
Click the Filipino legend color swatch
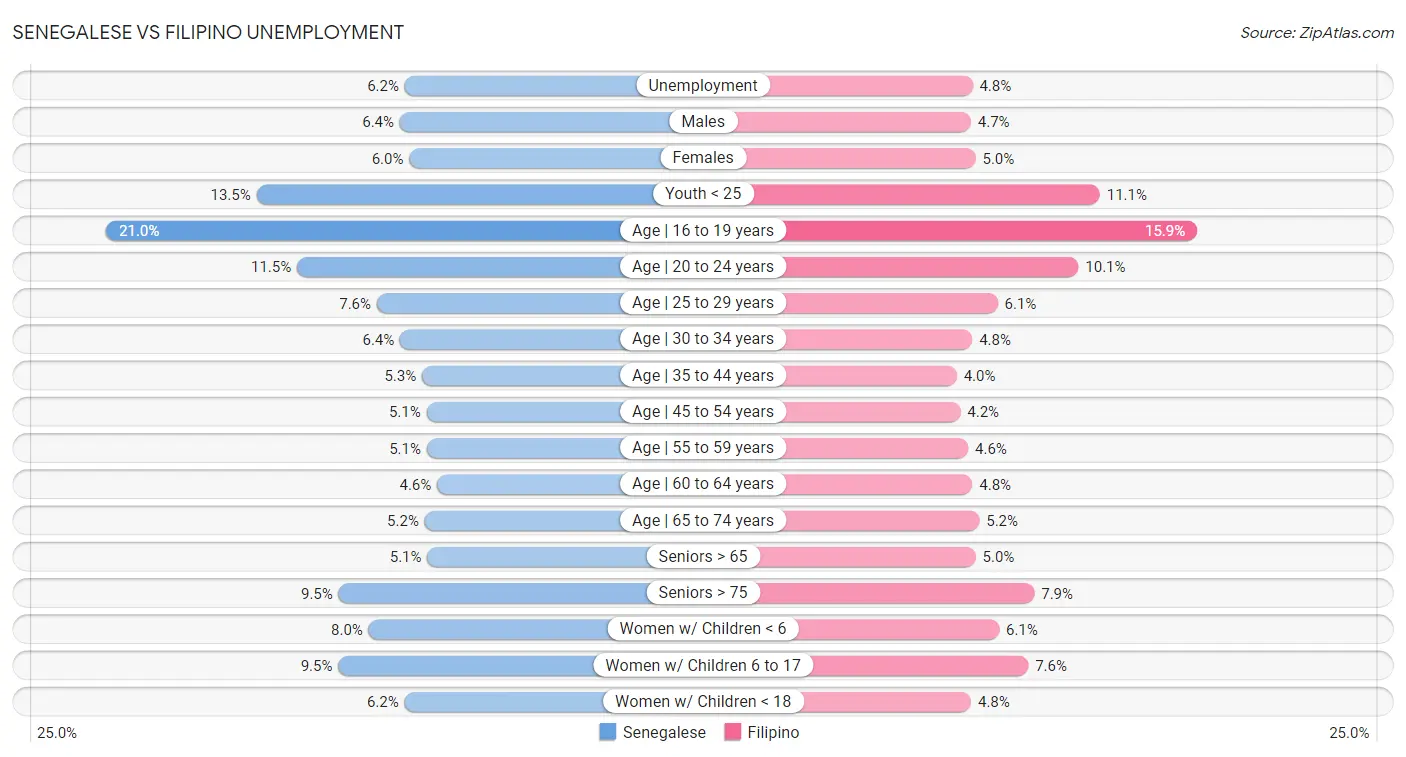point(733,732)
